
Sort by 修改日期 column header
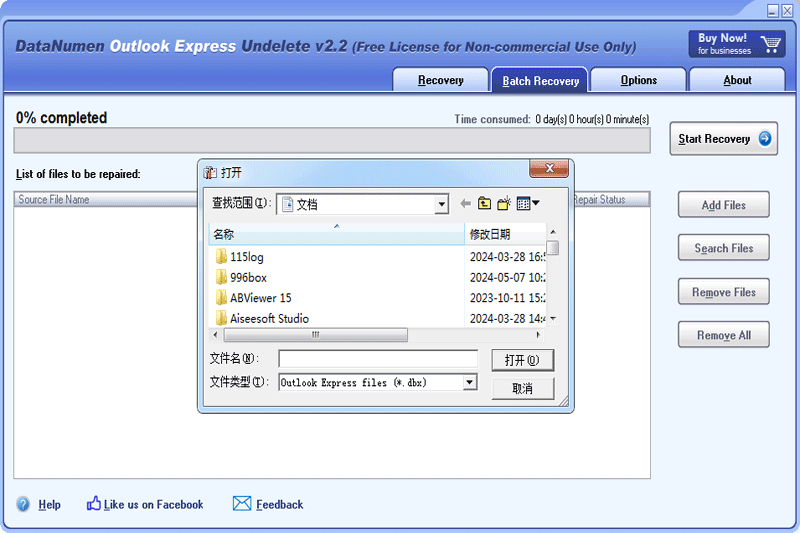[505, 234]
